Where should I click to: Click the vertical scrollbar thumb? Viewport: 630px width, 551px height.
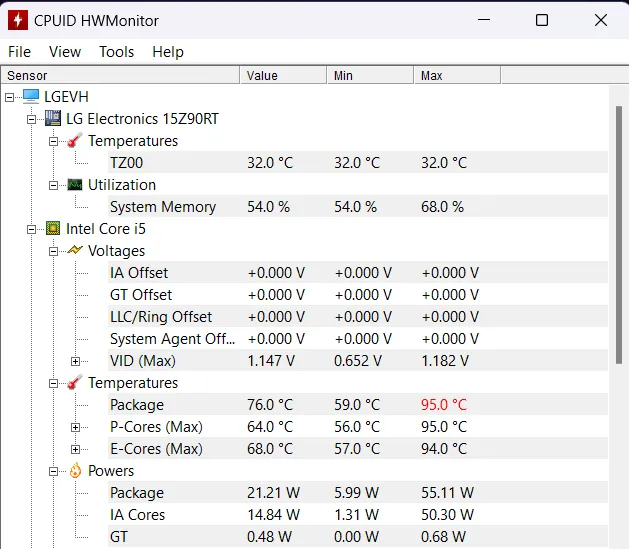[621, 230]
